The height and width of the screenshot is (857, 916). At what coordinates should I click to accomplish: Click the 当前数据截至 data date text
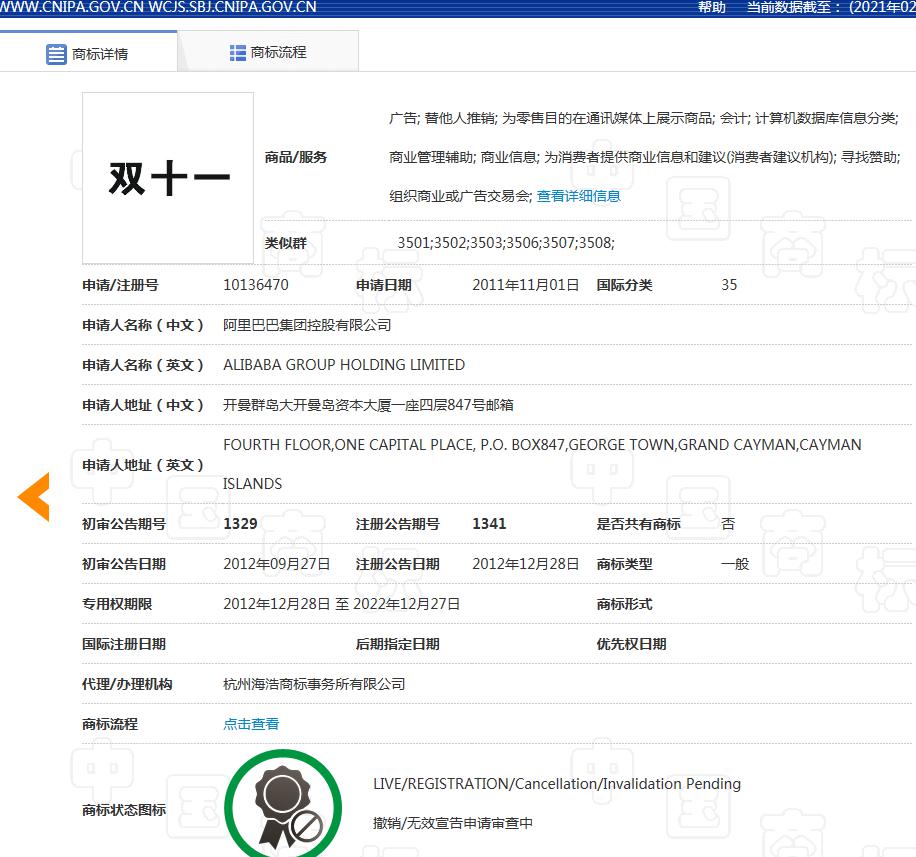point(831,7)
